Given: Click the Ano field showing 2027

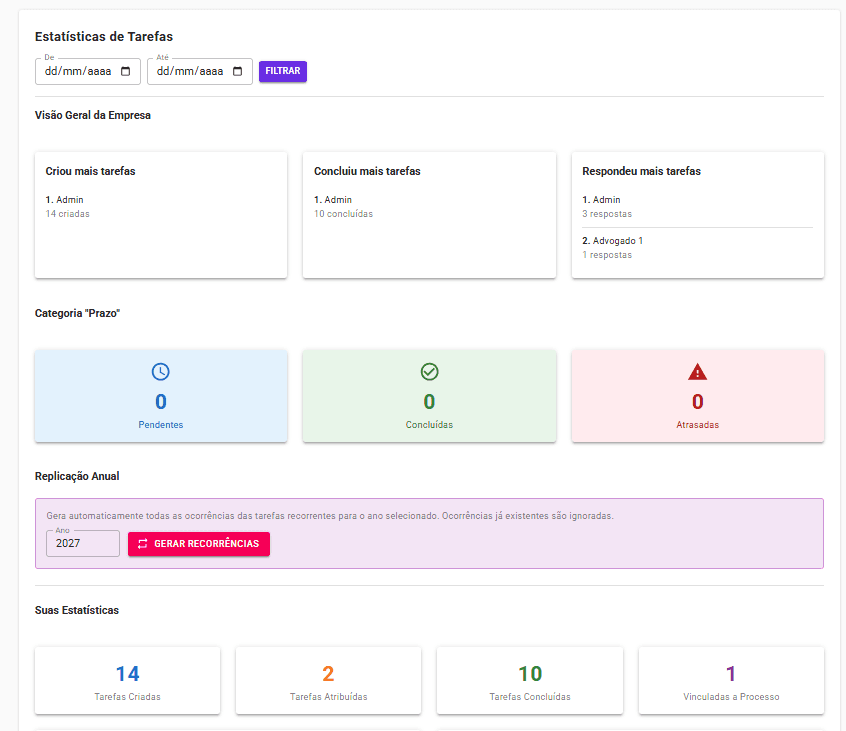Looking at the screenshot, I should 82,543.
